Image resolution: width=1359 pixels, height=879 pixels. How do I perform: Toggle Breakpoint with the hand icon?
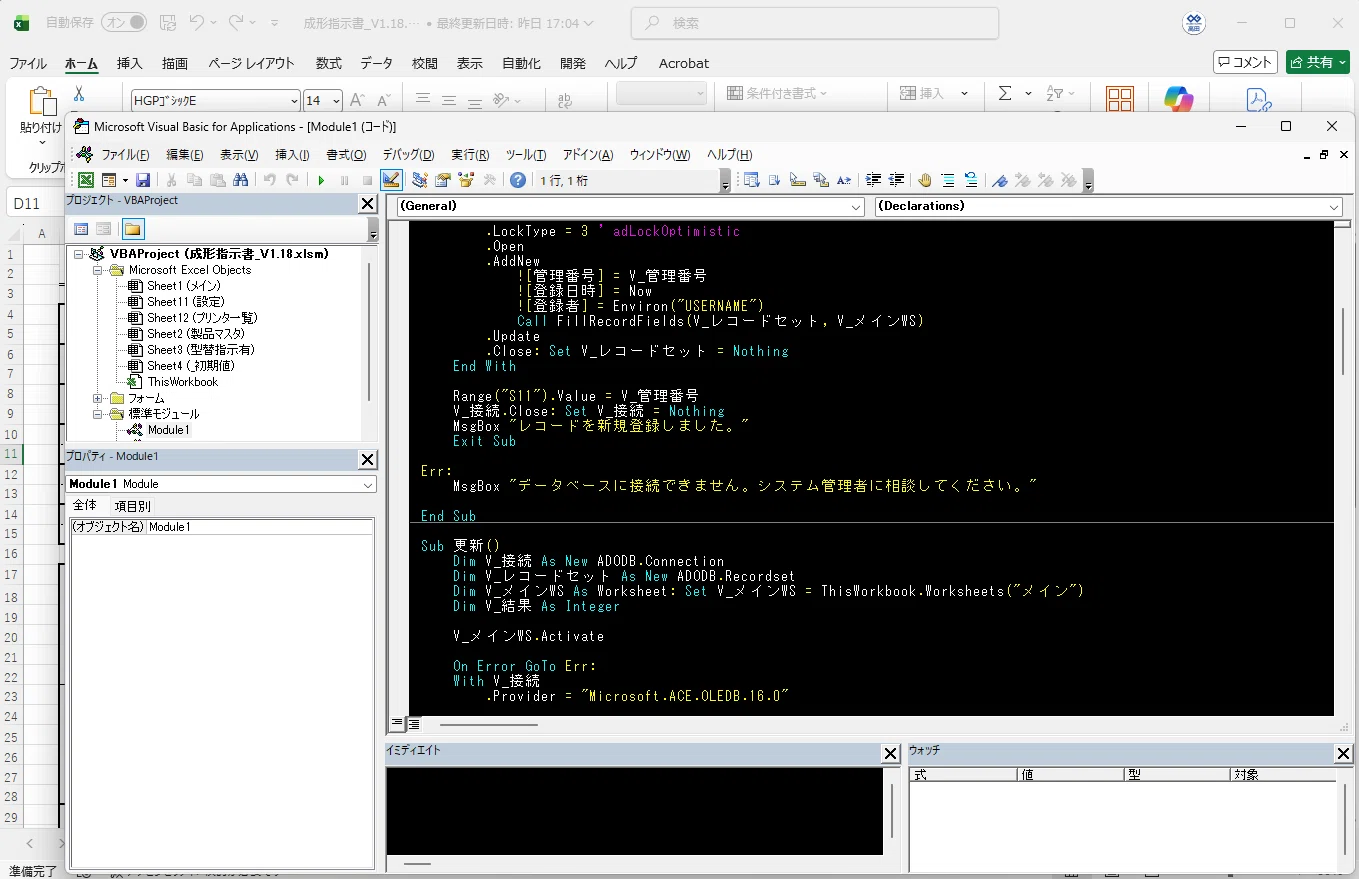[925, 180]
